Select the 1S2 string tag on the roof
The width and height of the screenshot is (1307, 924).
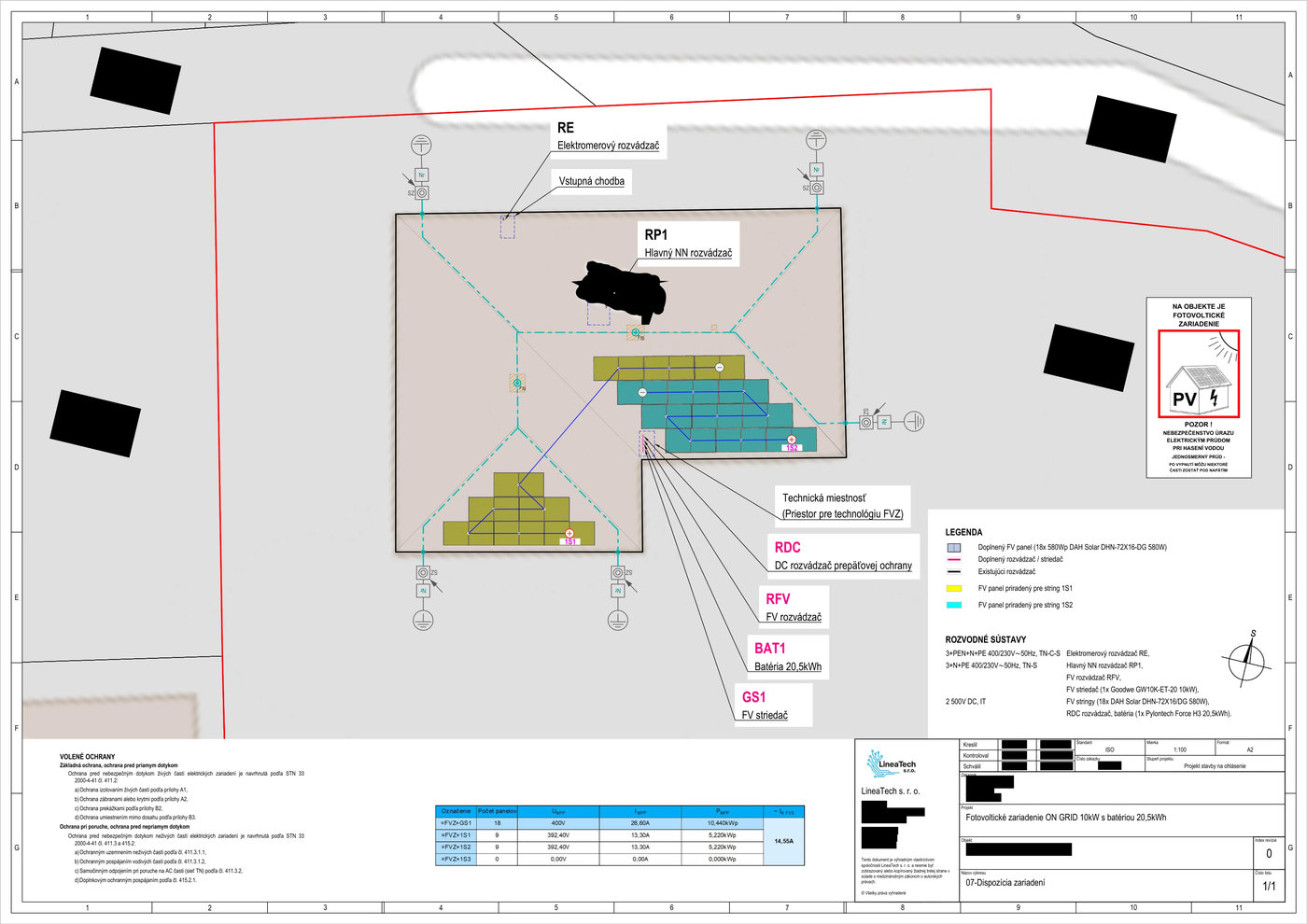792,448
